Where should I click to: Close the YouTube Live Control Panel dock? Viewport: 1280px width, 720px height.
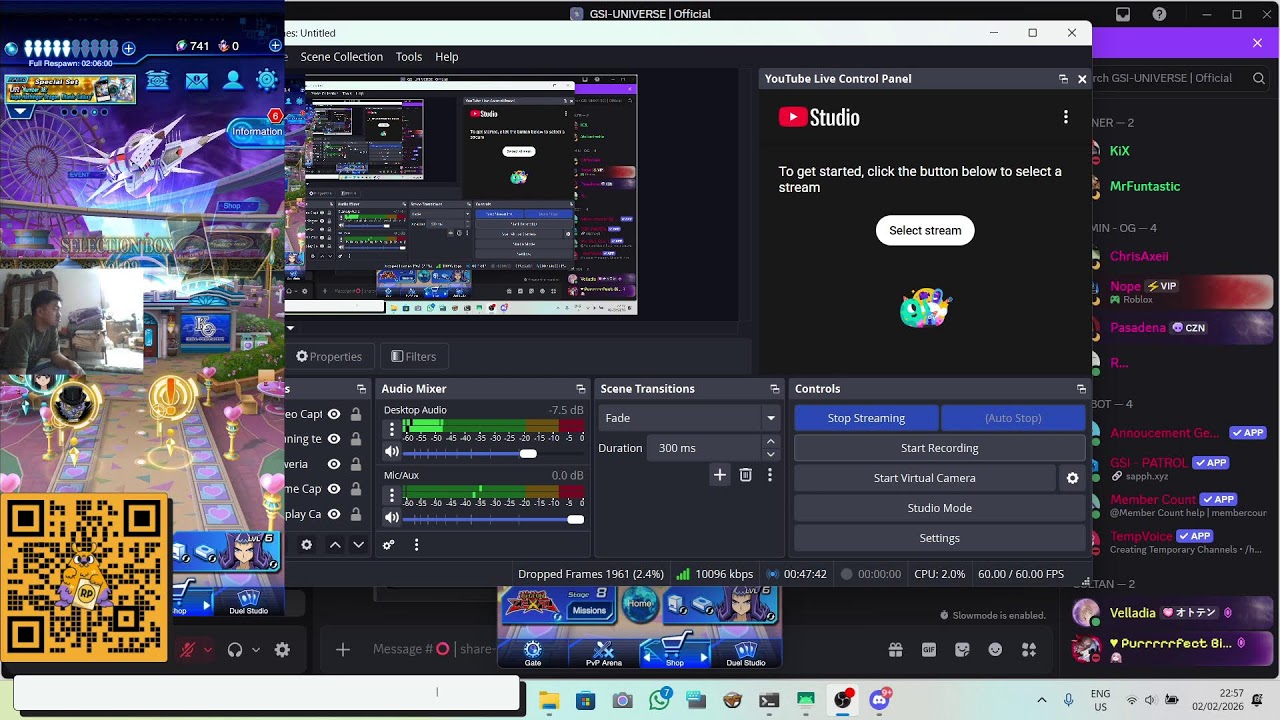[x=1082, y=79]
